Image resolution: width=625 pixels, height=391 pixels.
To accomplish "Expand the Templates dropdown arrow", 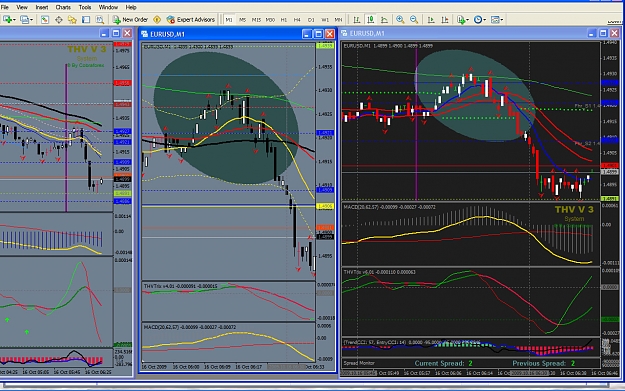I will point(502,20).
